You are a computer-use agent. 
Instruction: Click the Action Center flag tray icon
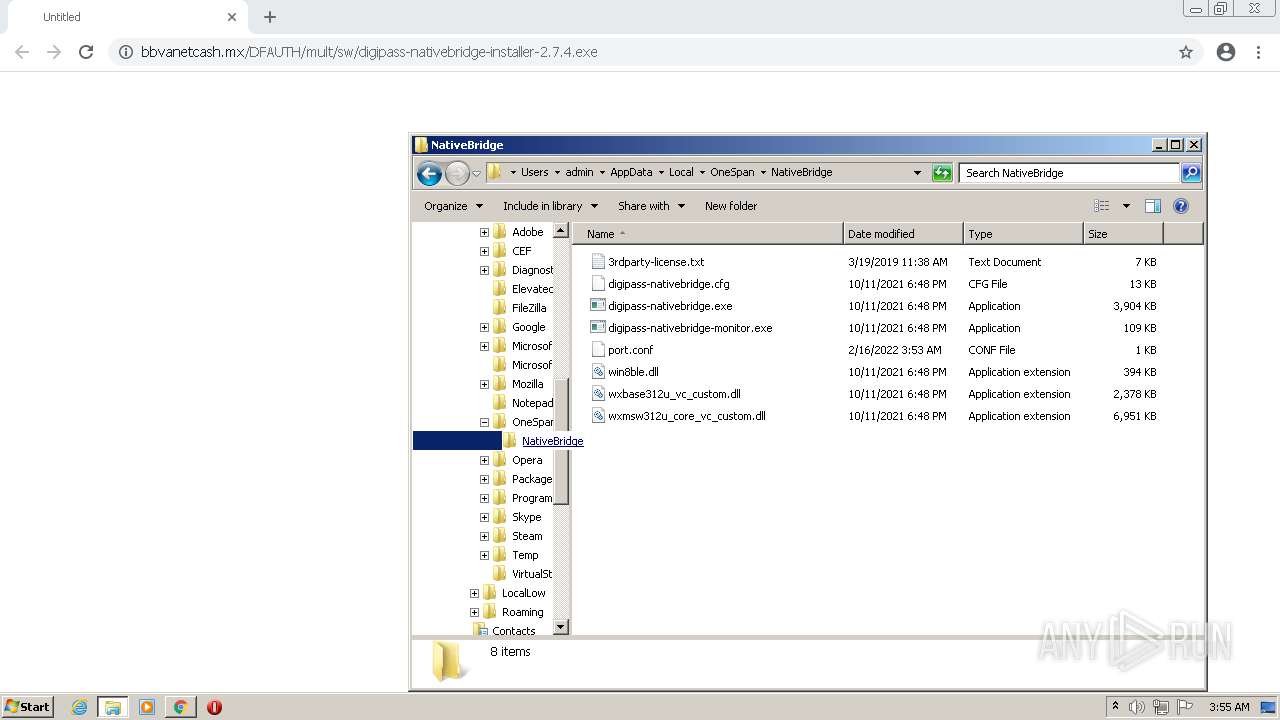(1186, 707)
